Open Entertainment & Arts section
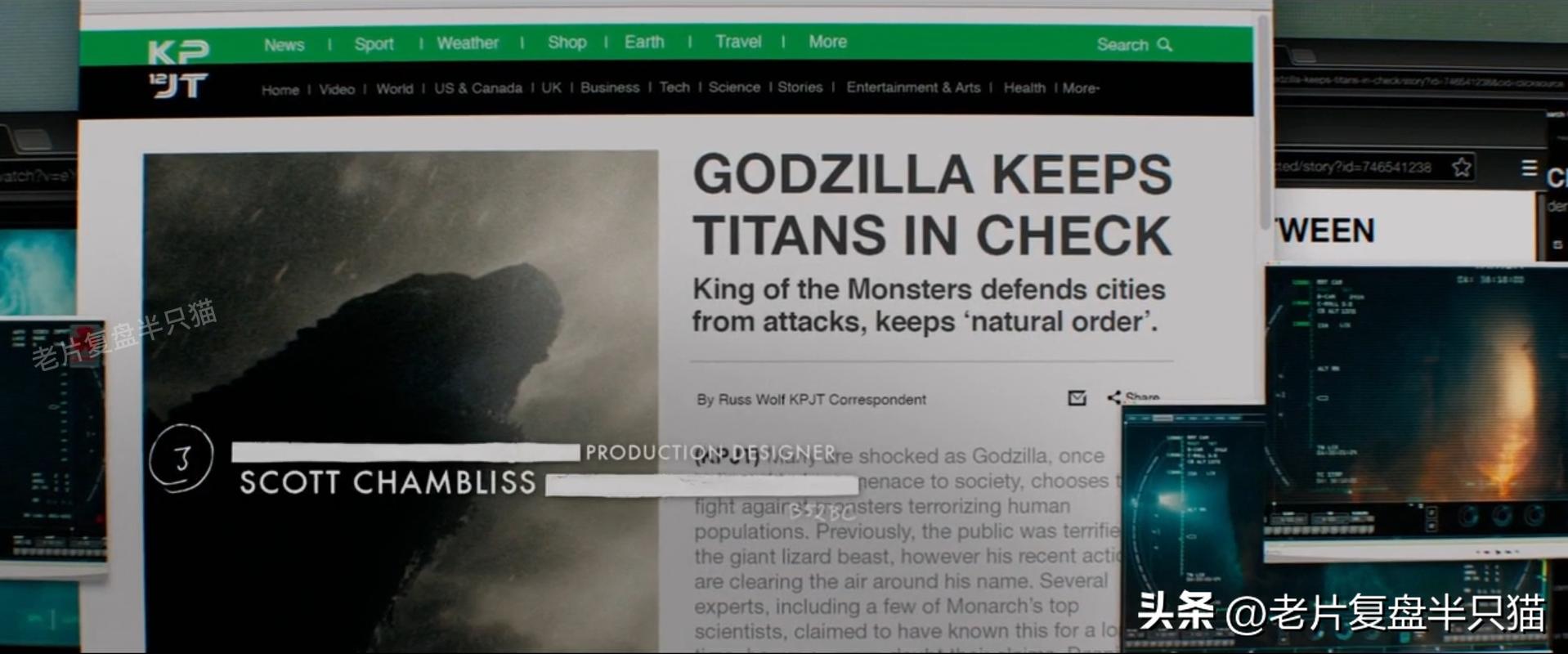 tap(913, 87)
